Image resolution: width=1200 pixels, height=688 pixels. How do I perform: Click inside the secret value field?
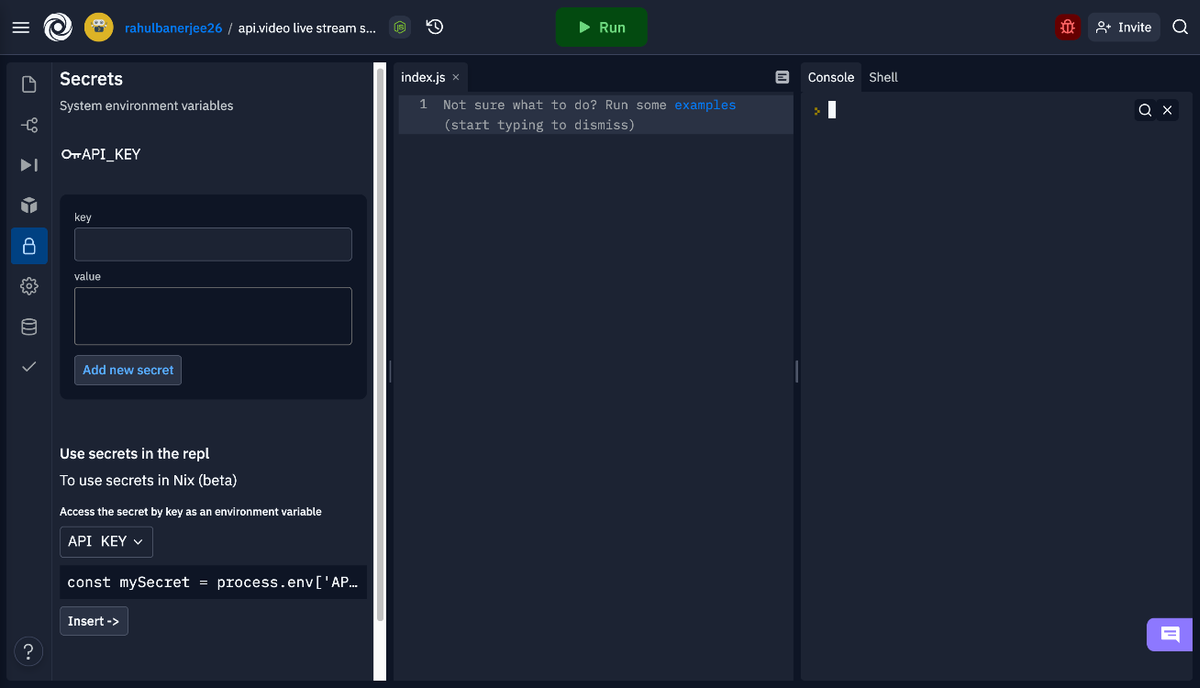pyautogui.click(x=212, y=316)
